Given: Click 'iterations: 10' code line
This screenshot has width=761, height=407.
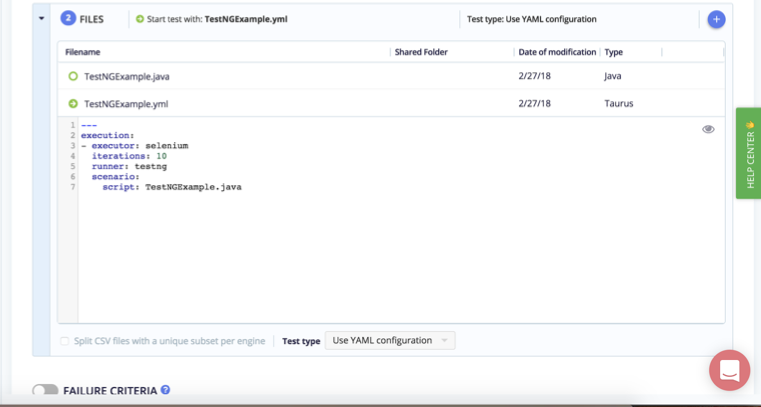Looking at the screenshot, I should 129,156.
